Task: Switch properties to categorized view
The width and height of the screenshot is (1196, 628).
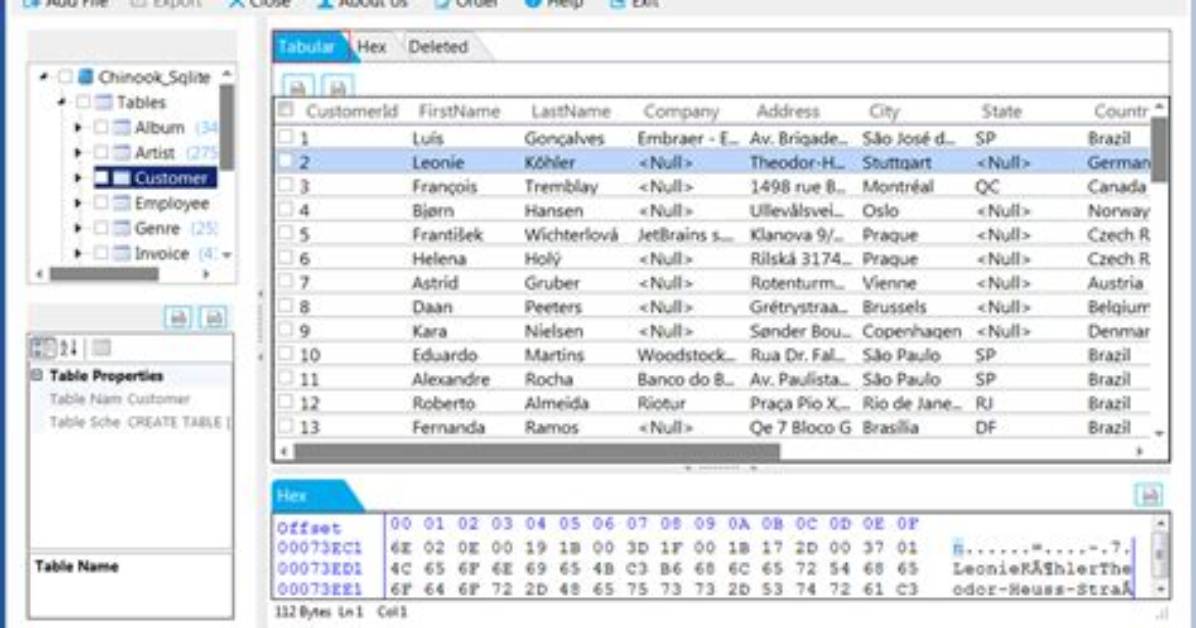Action: pyautogui.click(x=41, y=349)
